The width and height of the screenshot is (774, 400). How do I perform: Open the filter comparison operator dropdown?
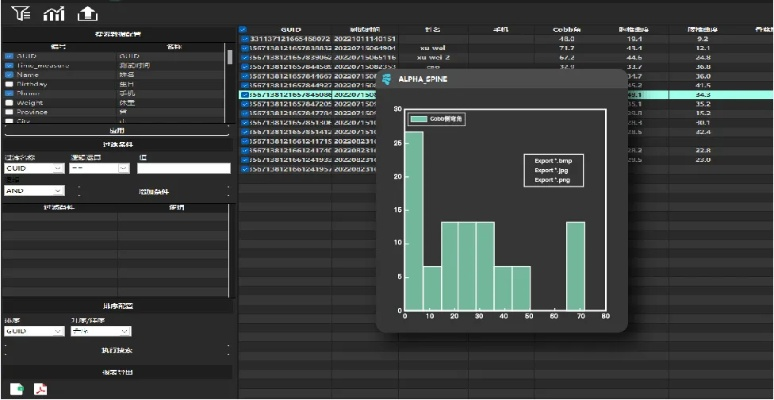(100, 168)
